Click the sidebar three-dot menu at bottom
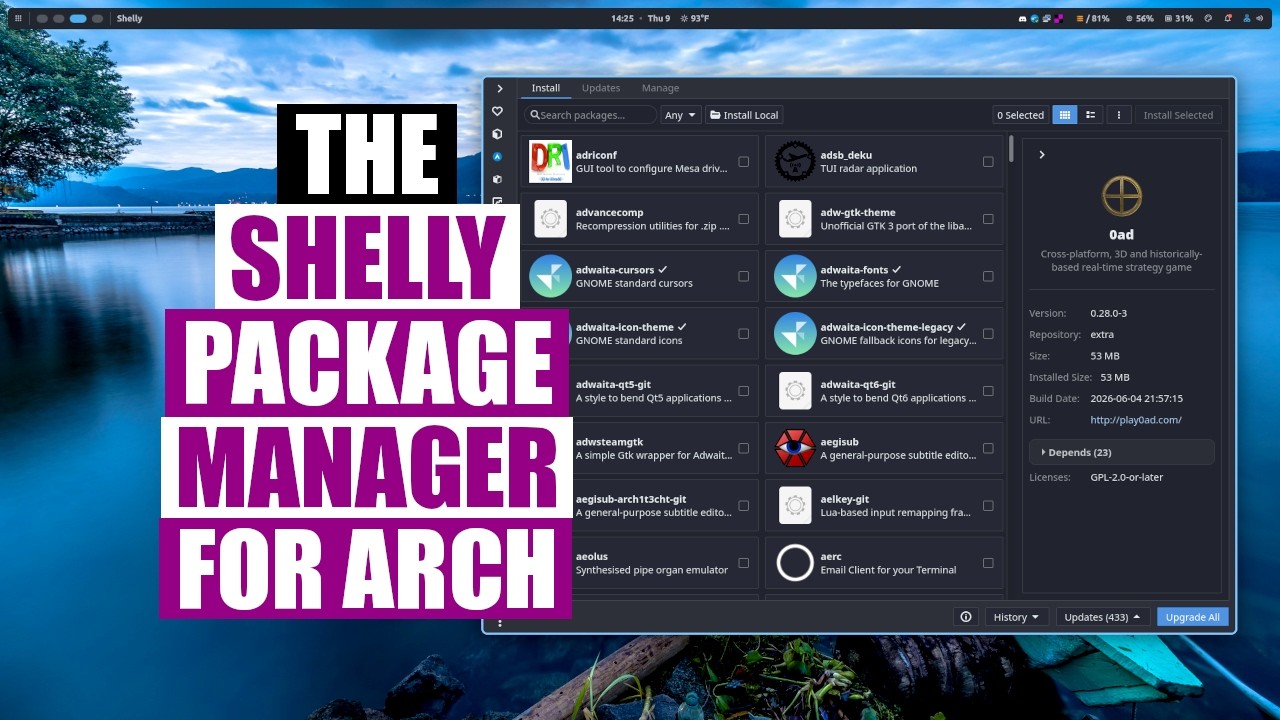 [499, 623]
